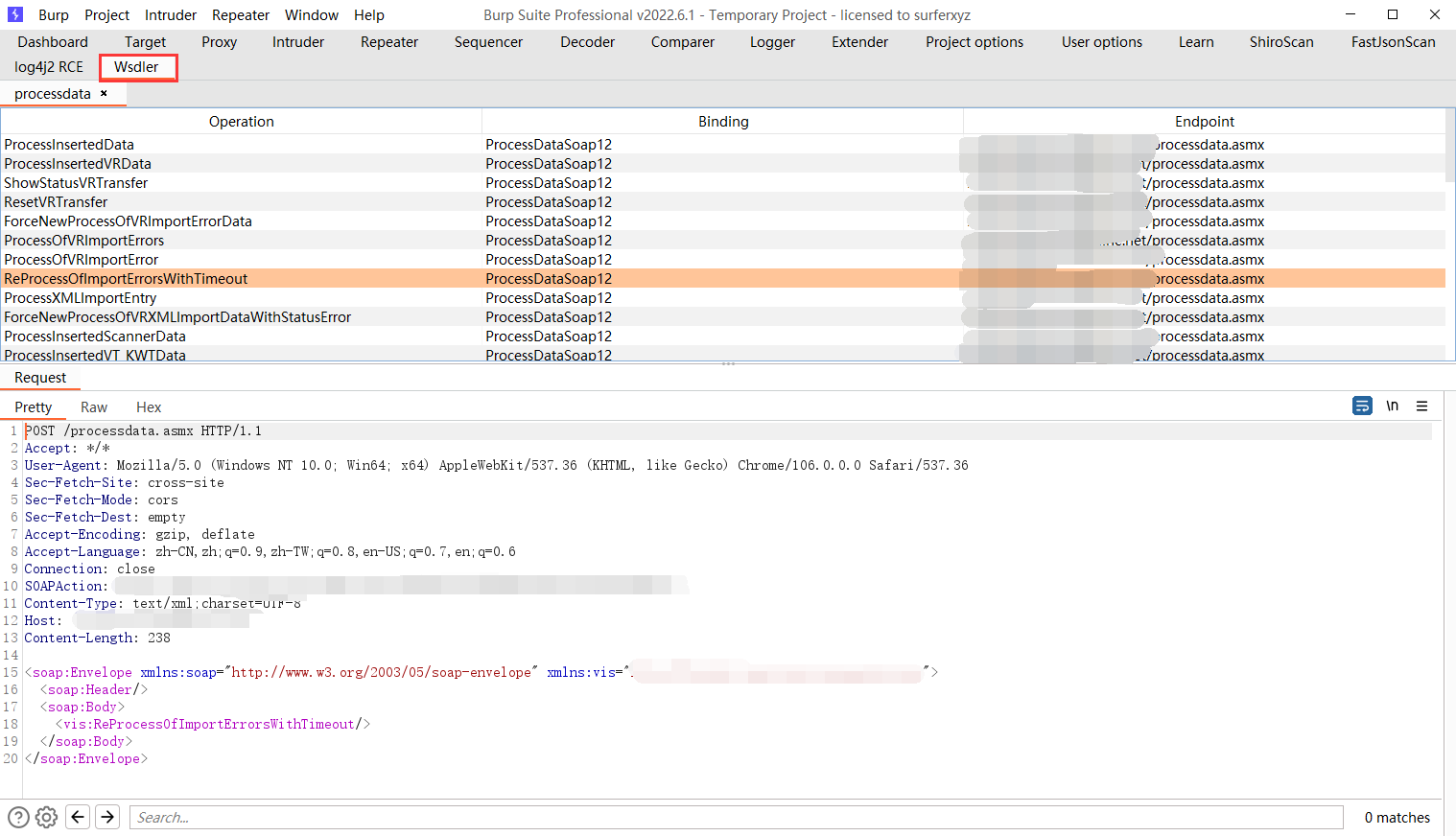Open the Window menu
The height and width of the screenshot is (836, 1456).
tap(312, 14)
